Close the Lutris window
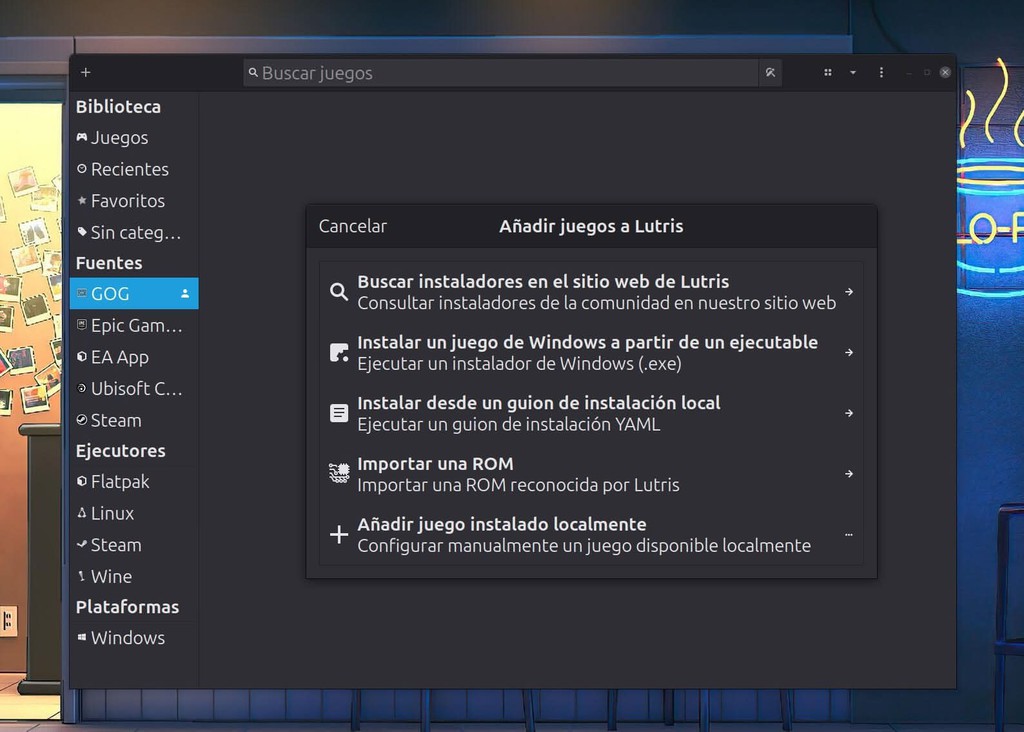1024x732 pixels. [x=945, y=72]
